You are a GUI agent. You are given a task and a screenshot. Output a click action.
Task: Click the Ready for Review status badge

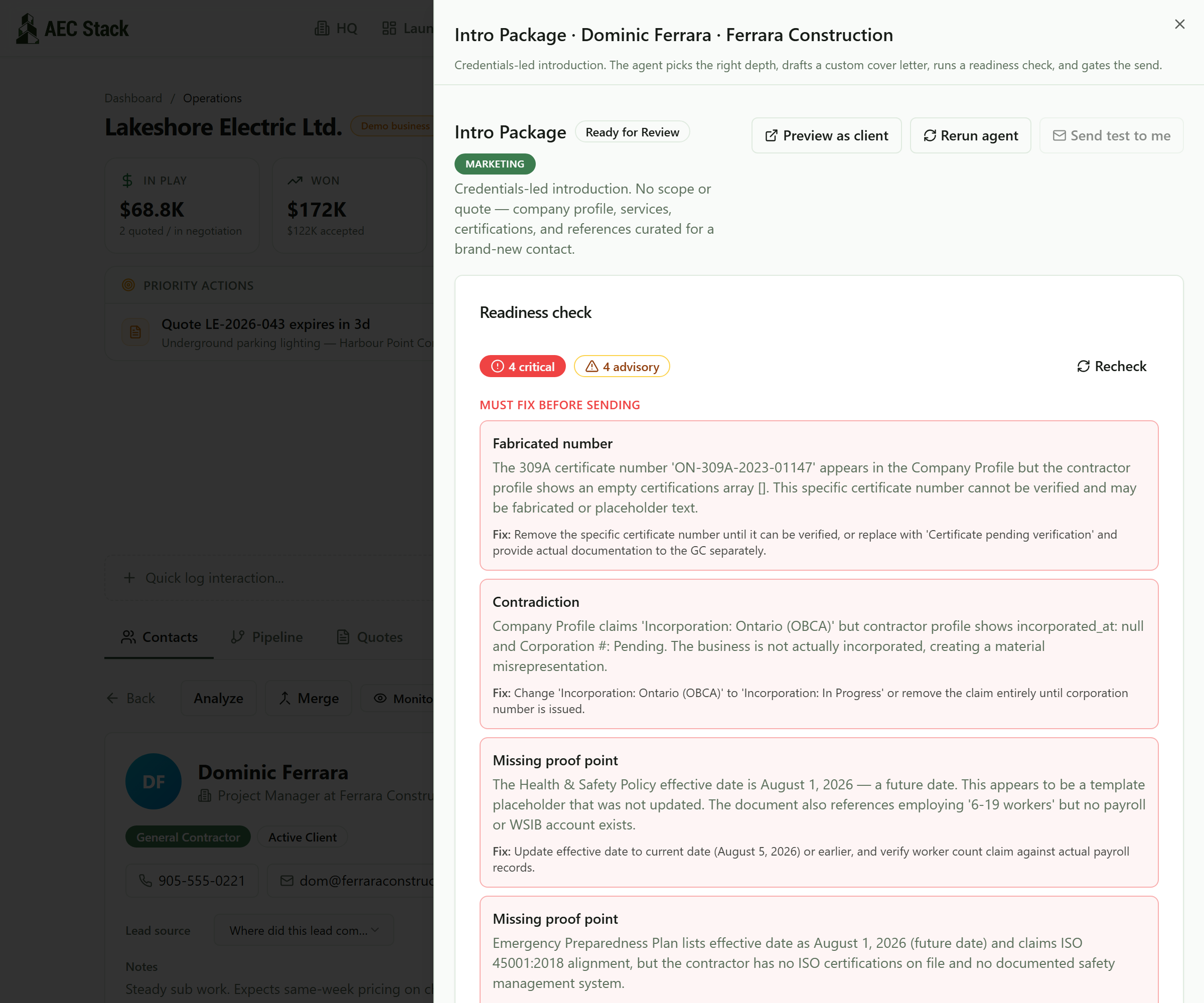click(632, 132)
